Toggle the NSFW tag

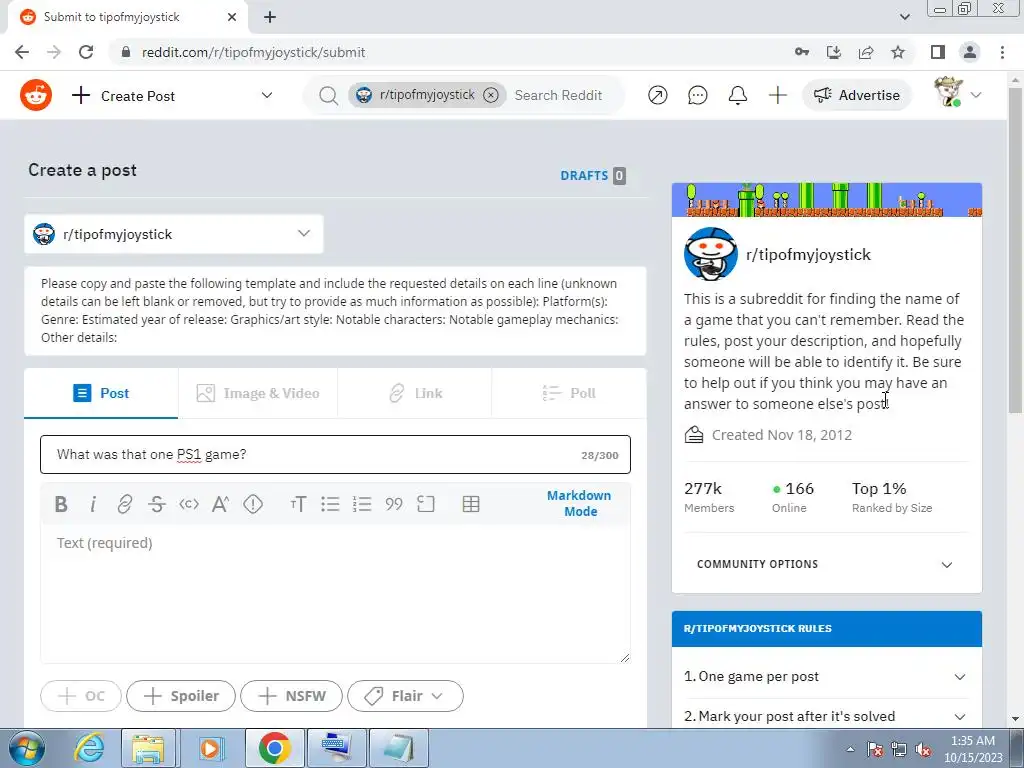click(291, 696)
